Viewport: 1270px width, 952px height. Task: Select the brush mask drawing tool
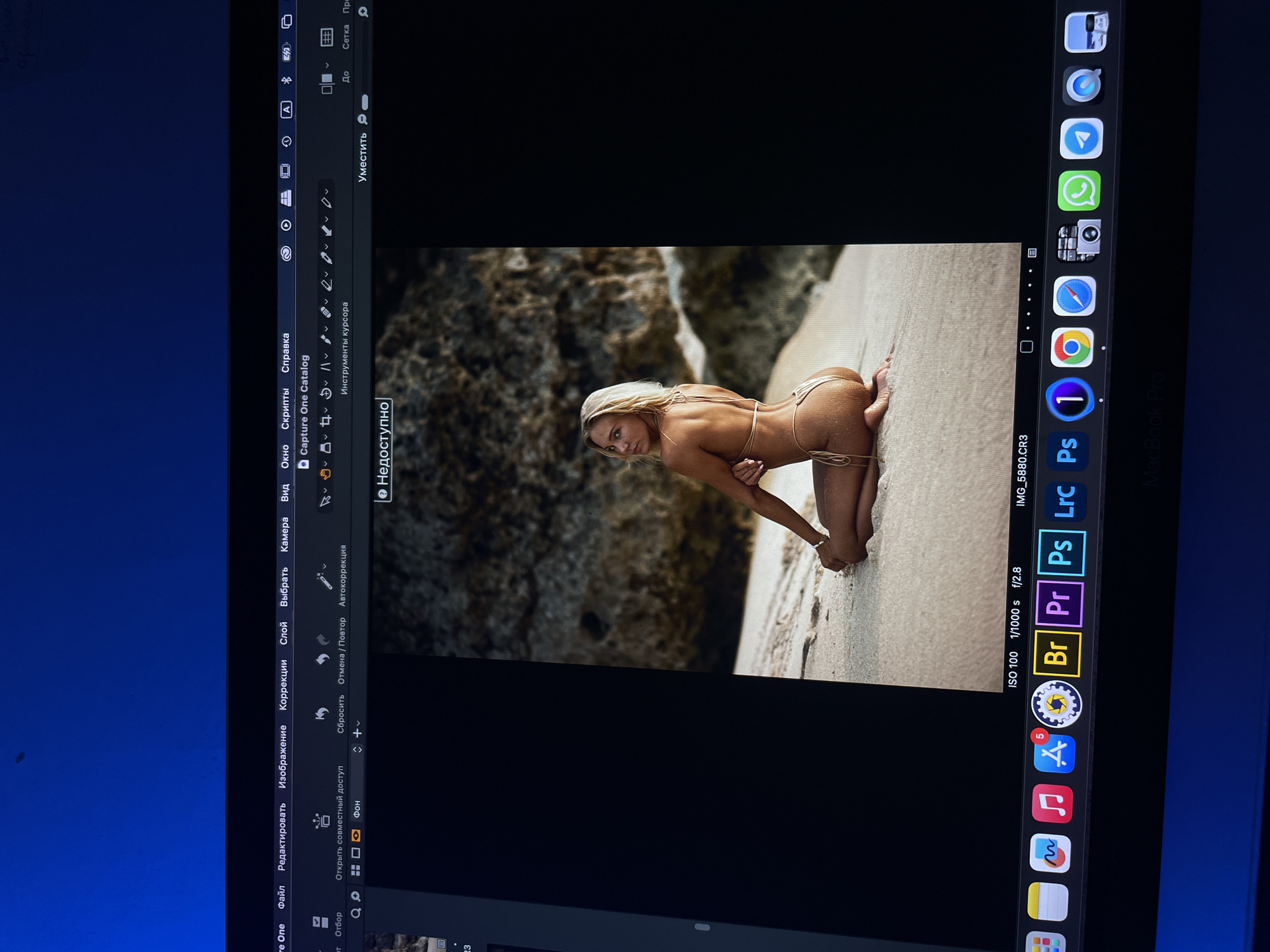[x=326, y=339]
